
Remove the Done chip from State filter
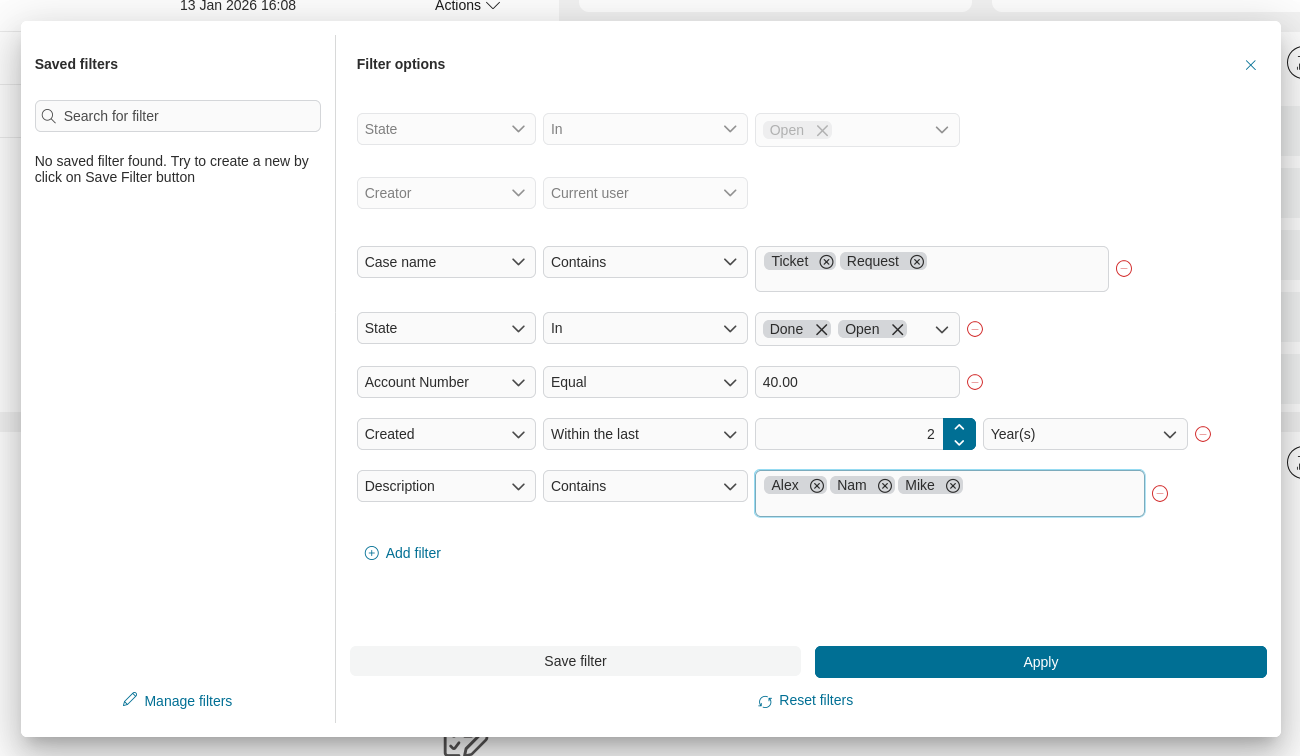[x=821, y=329]
